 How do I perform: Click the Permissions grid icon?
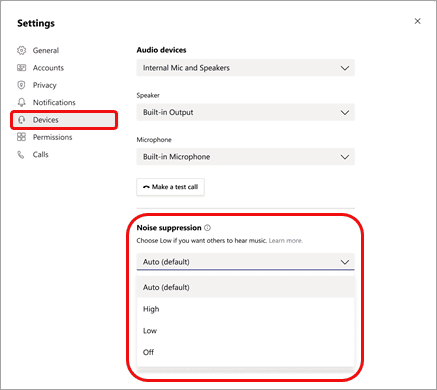pos(21,137)
